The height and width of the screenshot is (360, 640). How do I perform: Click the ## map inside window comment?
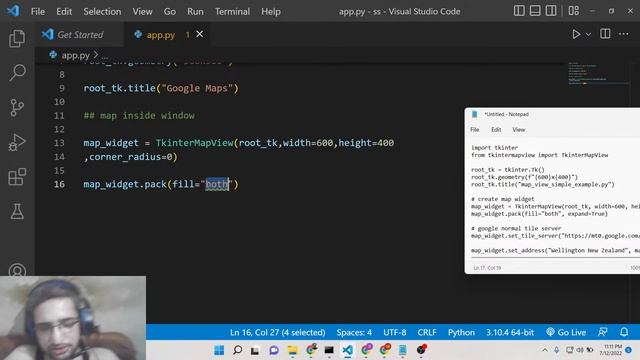tap(139, 116)
